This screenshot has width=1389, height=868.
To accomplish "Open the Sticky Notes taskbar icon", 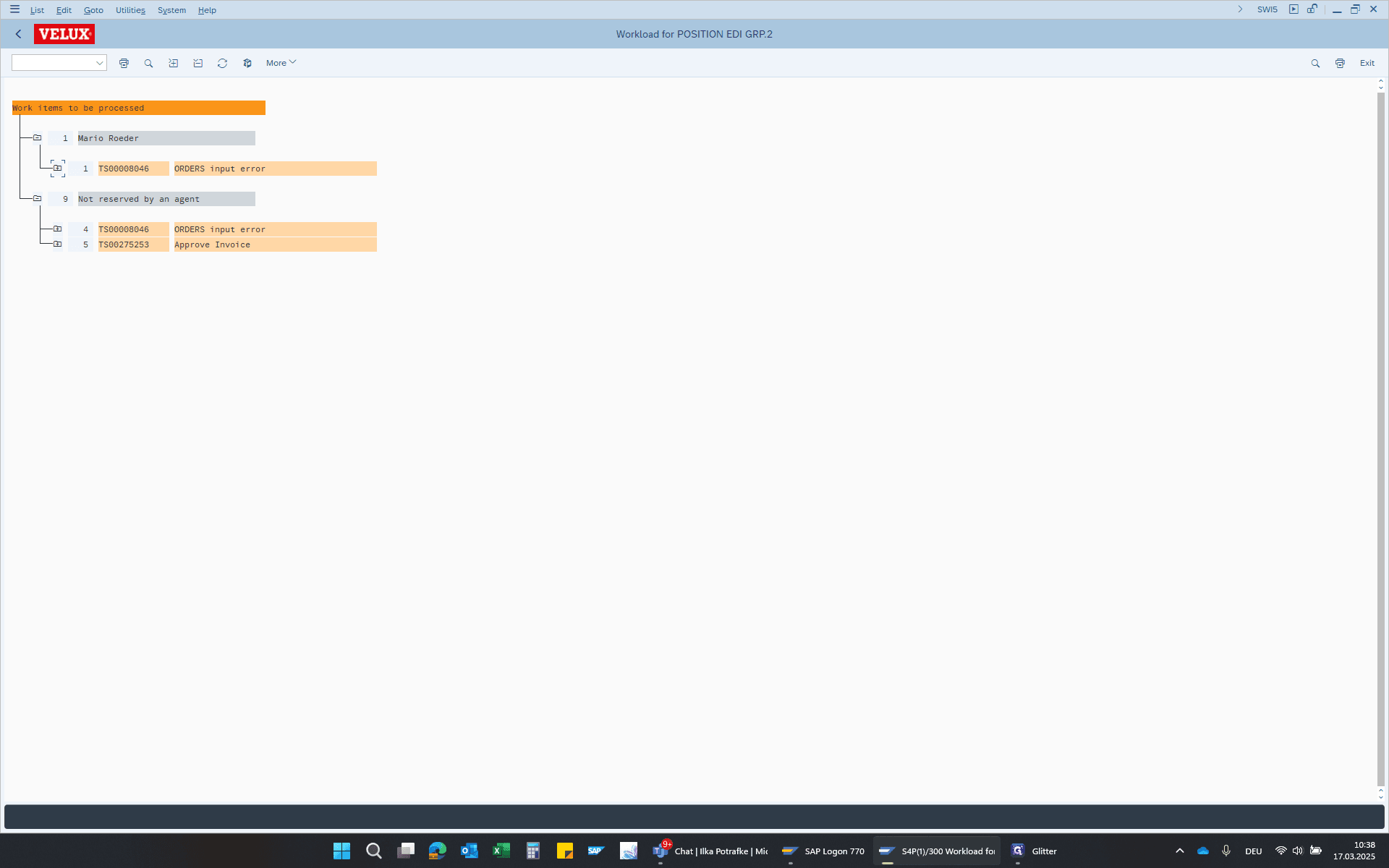I will [x=565, y=851].
